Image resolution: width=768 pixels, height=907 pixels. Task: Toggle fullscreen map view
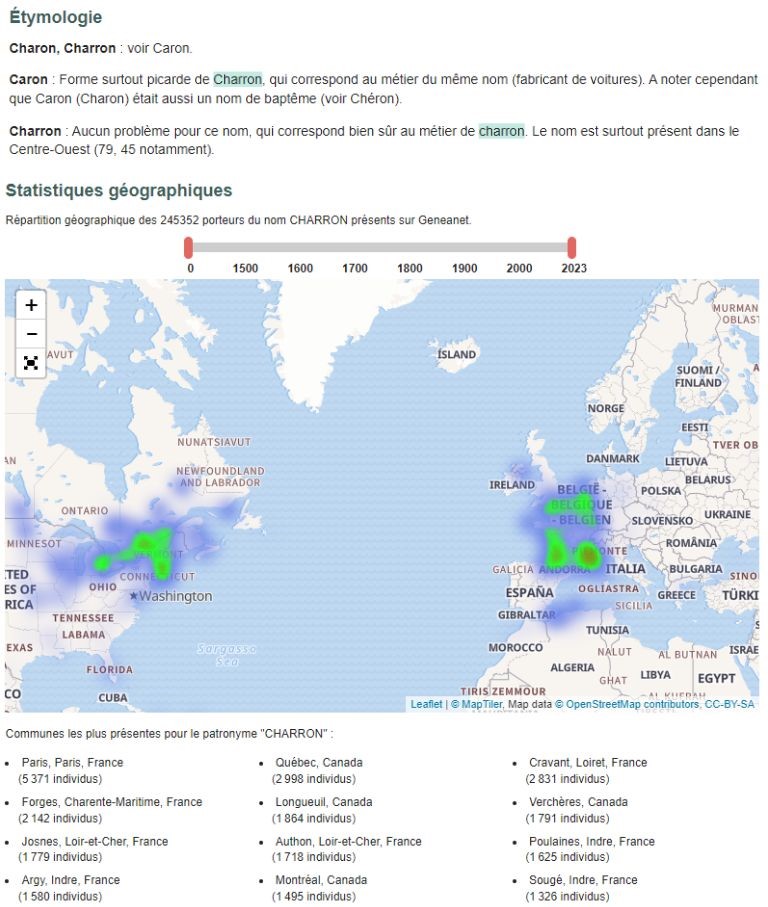[x=31, y=363]
